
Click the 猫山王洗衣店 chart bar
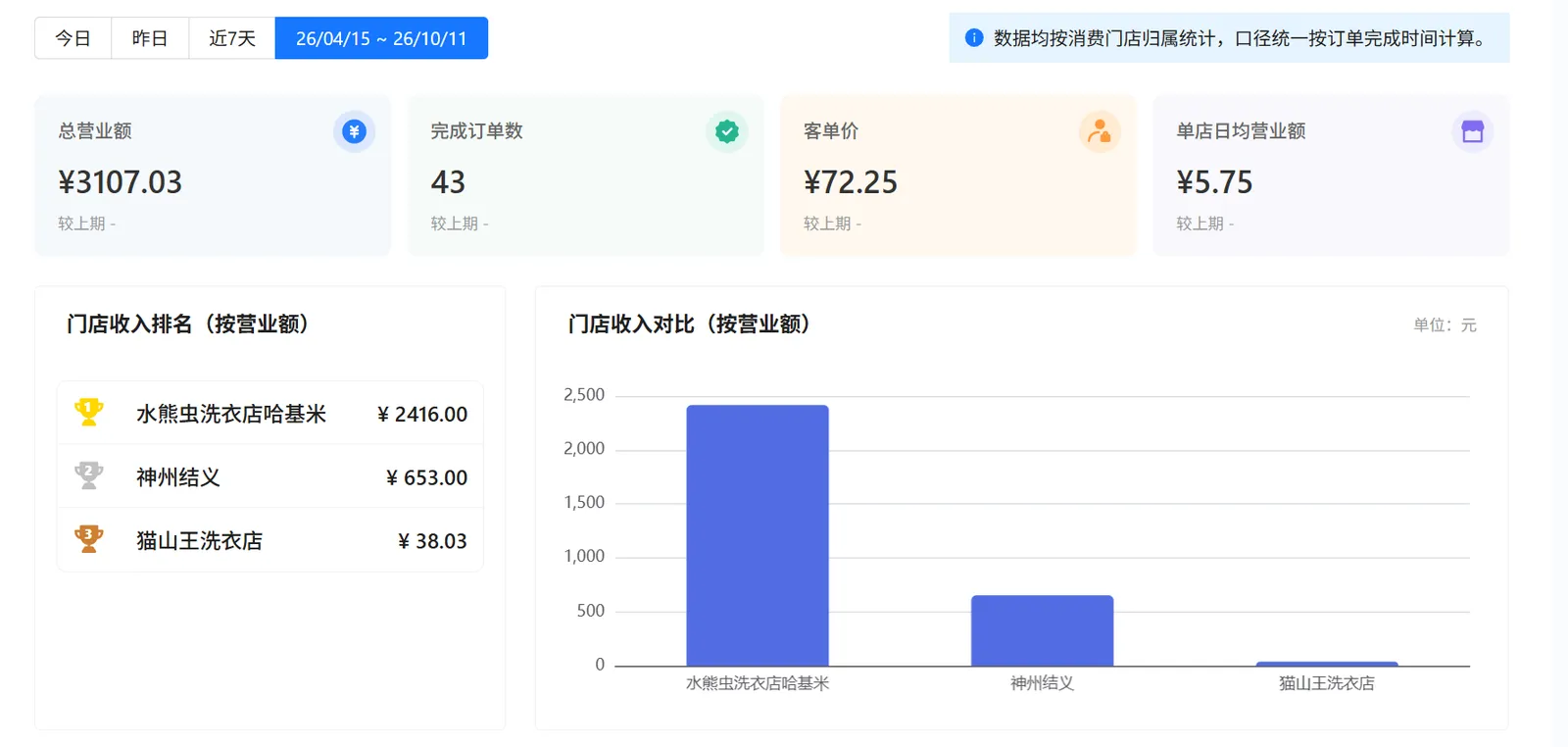coord(1327,664)
